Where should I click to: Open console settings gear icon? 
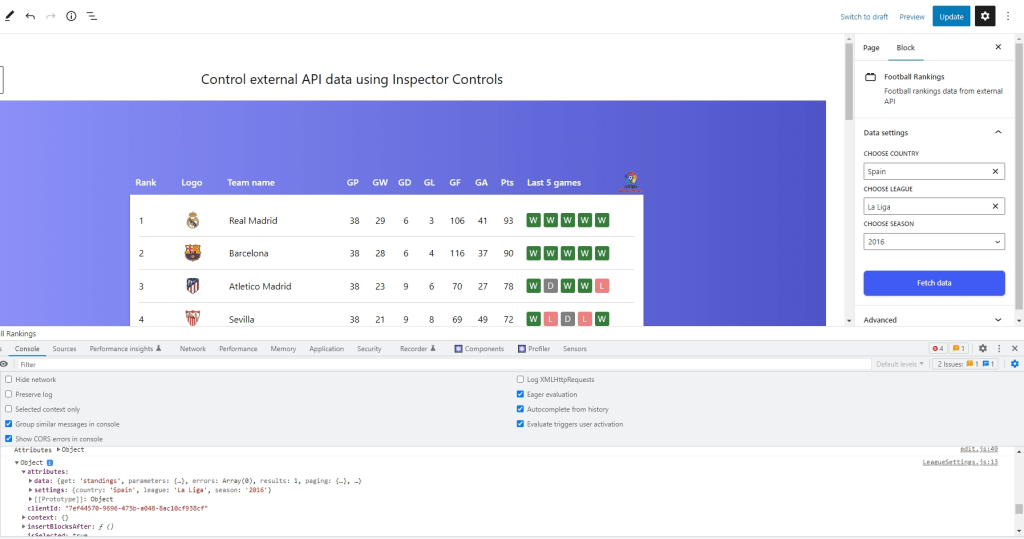point(1015,364)
